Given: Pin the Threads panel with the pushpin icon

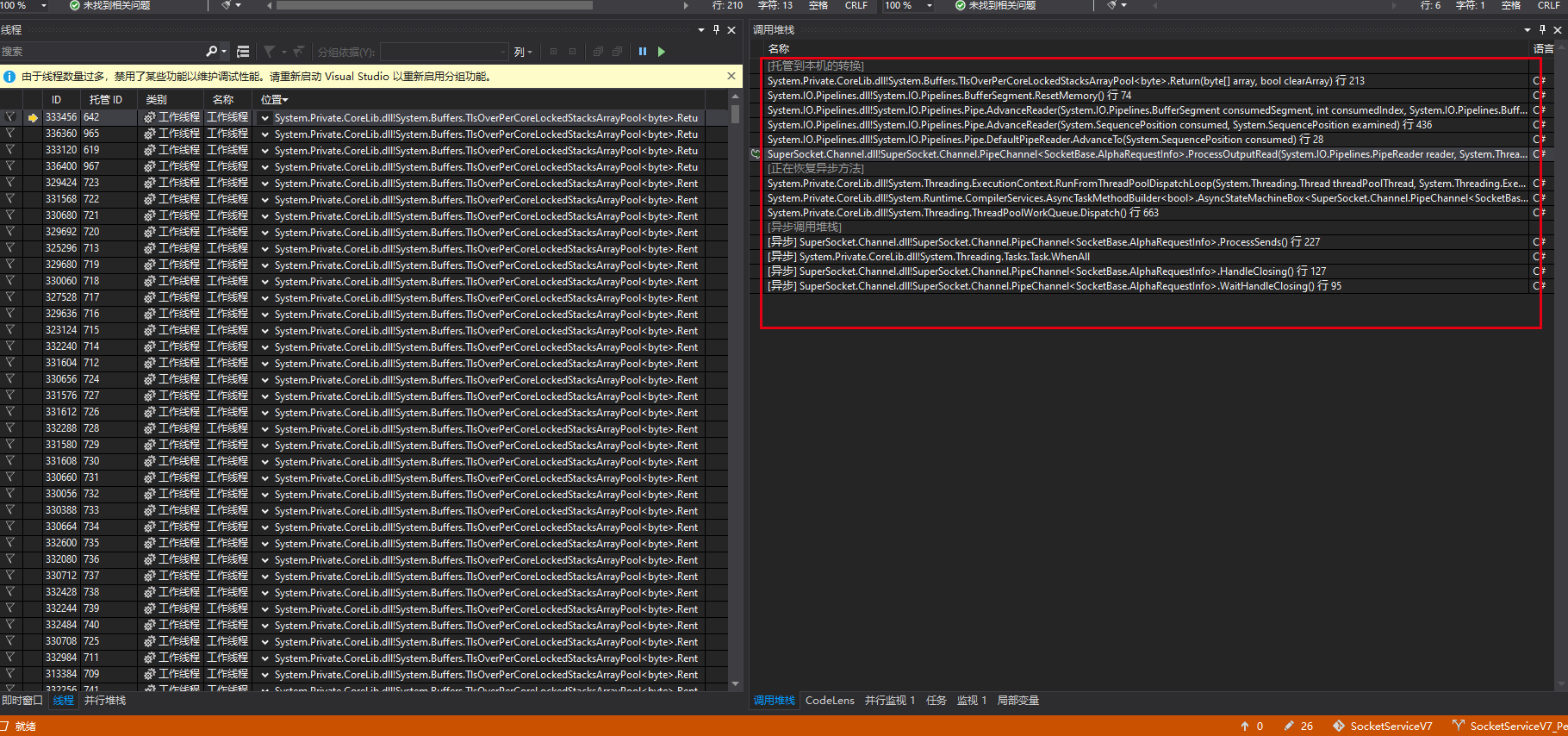Looking at the screenshot, I should coord(716,29).
